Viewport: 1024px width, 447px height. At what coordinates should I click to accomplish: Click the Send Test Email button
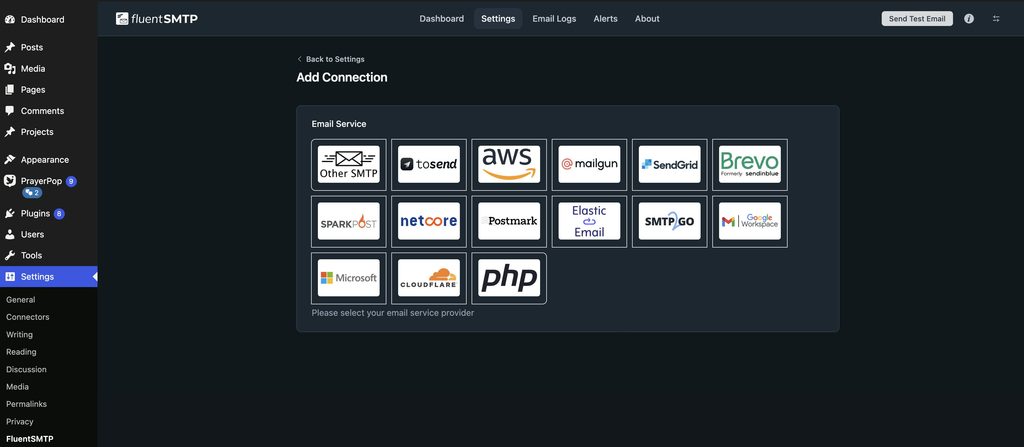click(917, 19)
